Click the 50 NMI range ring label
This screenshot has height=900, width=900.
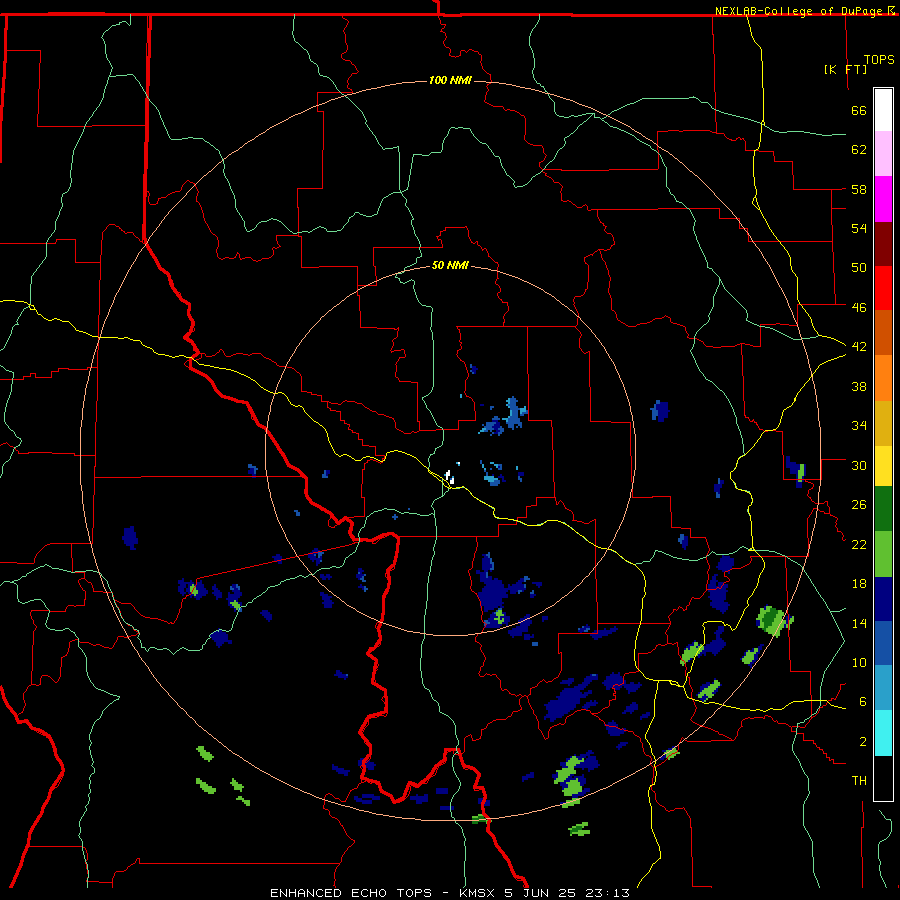450,265
